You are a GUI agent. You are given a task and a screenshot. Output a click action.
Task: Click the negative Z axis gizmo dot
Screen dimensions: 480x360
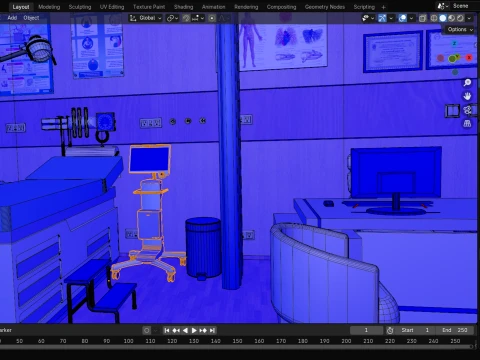pos(455,72)
